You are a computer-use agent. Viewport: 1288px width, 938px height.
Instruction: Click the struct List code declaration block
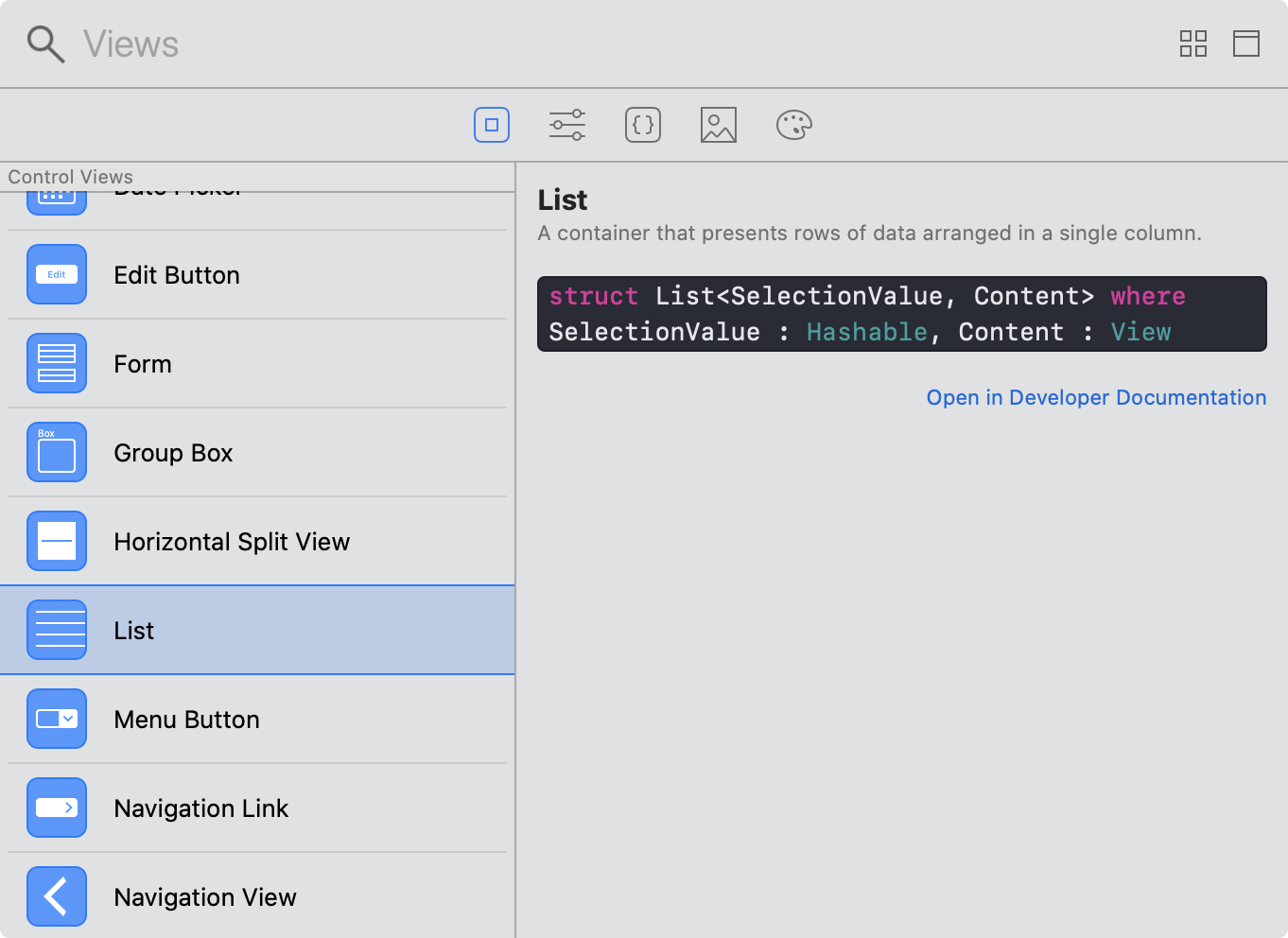tap(901, 314)
